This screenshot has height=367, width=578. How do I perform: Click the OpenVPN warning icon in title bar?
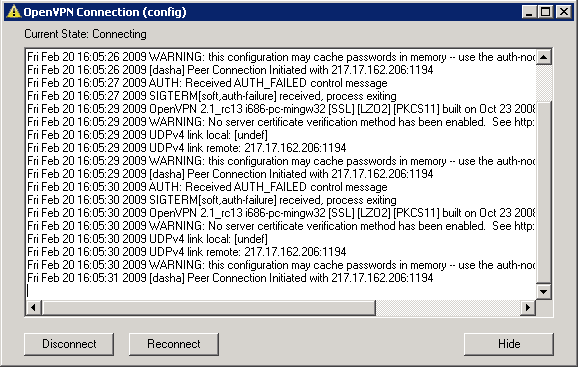[14, 12]
